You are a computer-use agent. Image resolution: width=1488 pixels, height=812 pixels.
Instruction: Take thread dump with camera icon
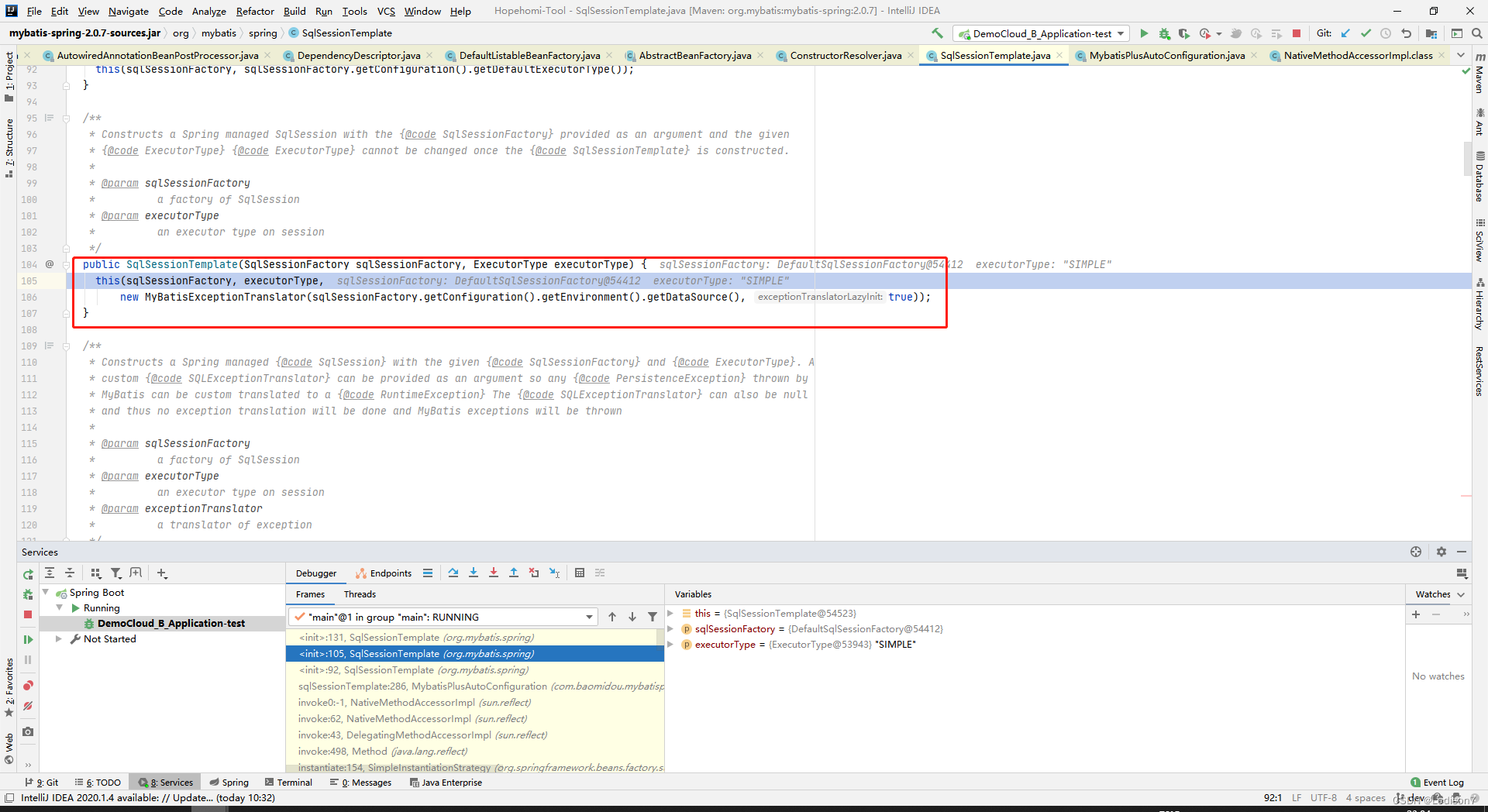[x=28, y=731]
